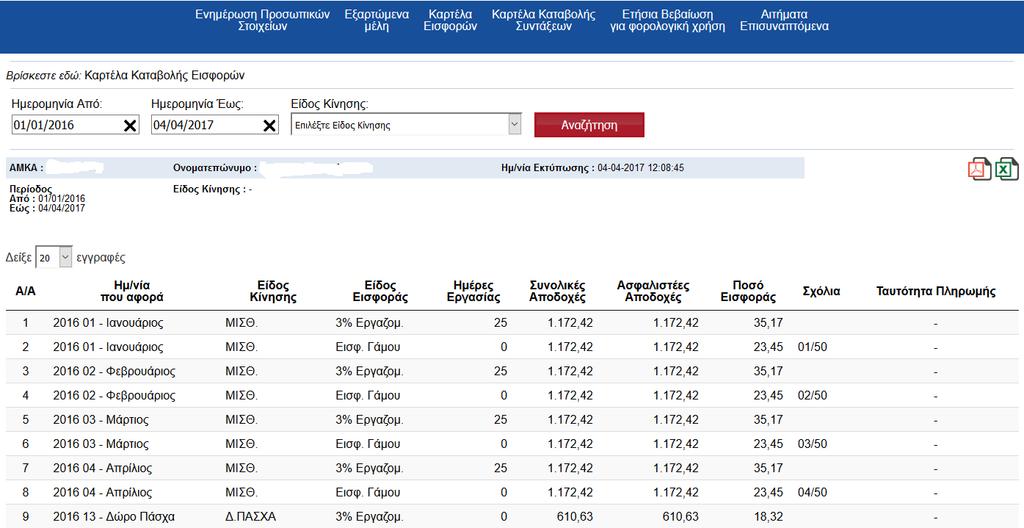Screen dimensions: 1024x528
Task: Export the table as PDF
Action: click(x=979, y=169)
